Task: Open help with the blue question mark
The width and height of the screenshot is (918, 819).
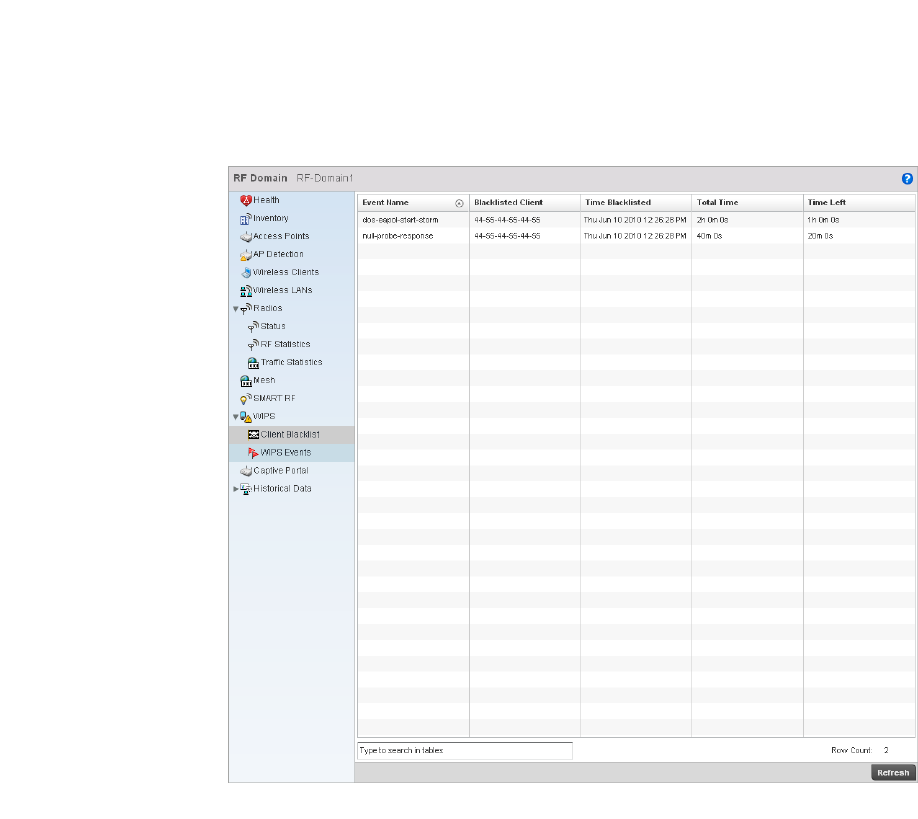Action: [x=907, y=179]
